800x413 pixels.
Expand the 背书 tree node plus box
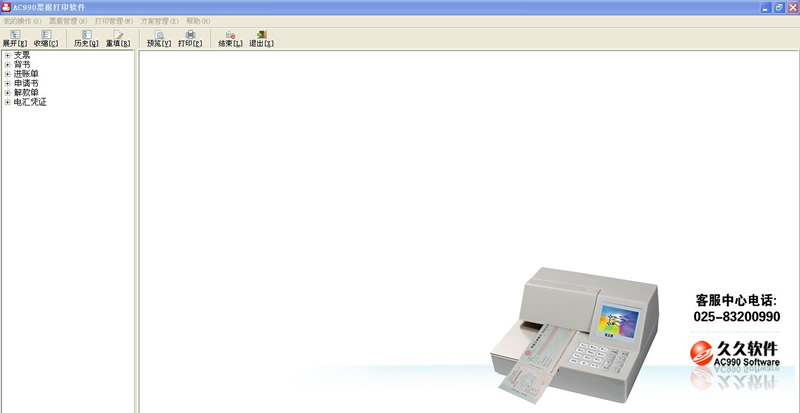click(x=7, y=65)
